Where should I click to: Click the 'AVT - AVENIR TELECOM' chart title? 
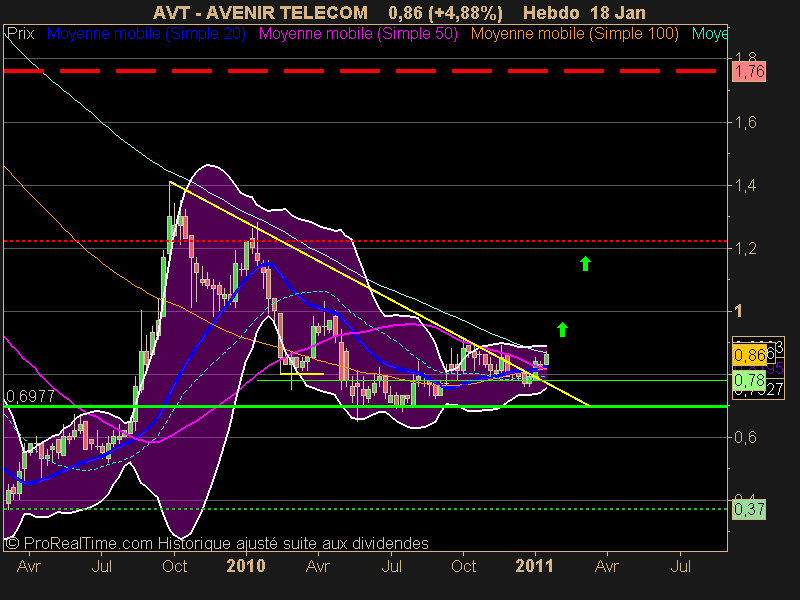click(x=260, y=12)
